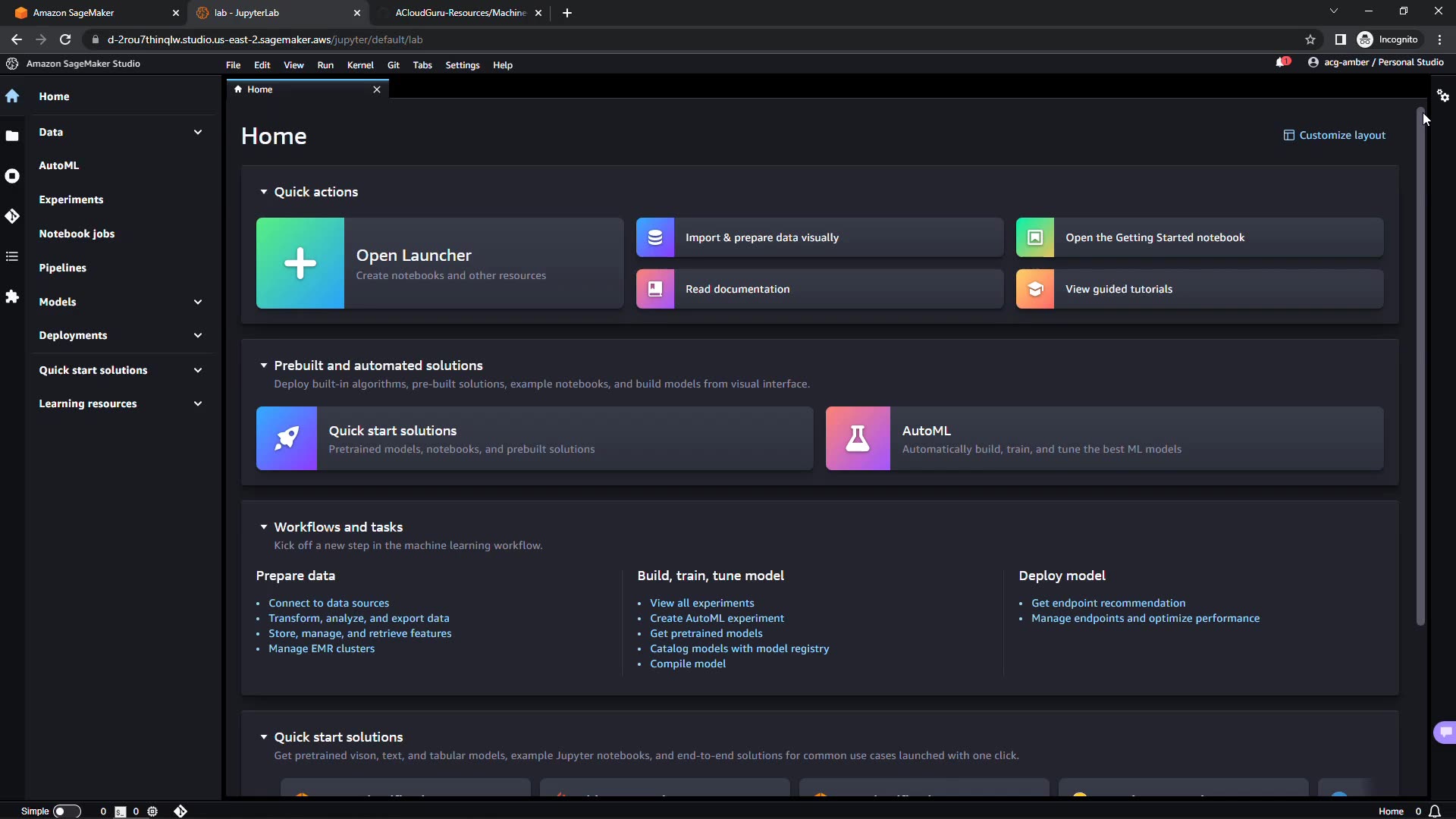
Task: Open the Kernel menu
Action: (359, 65)
